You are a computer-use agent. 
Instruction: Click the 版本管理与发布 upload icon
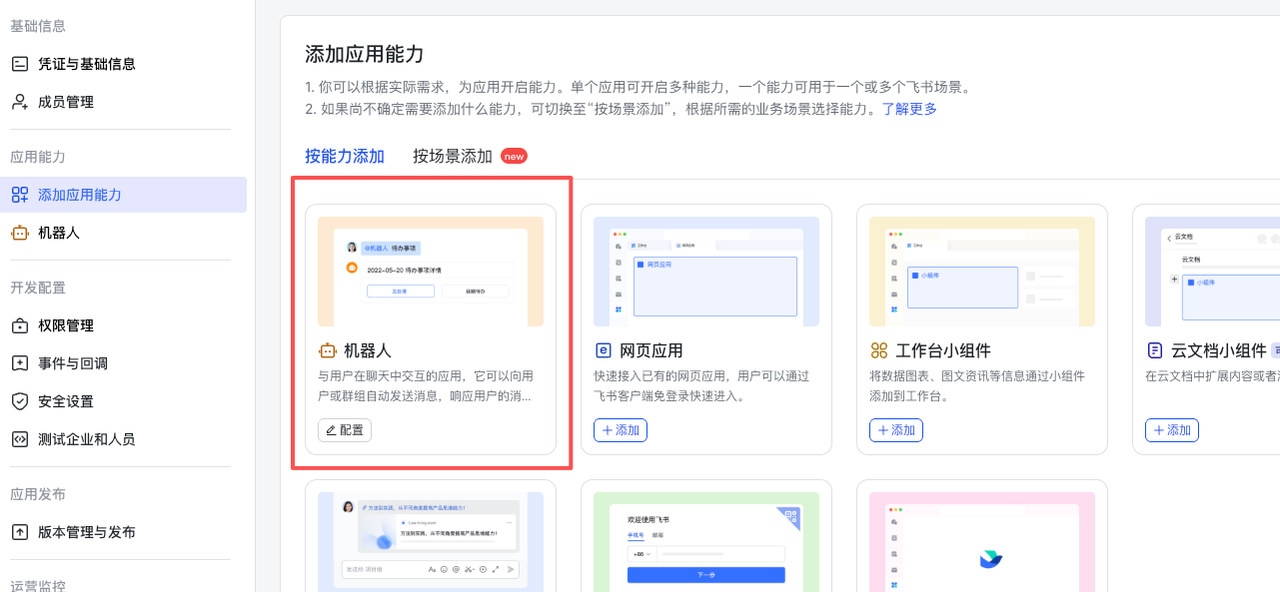coord(20,533)
